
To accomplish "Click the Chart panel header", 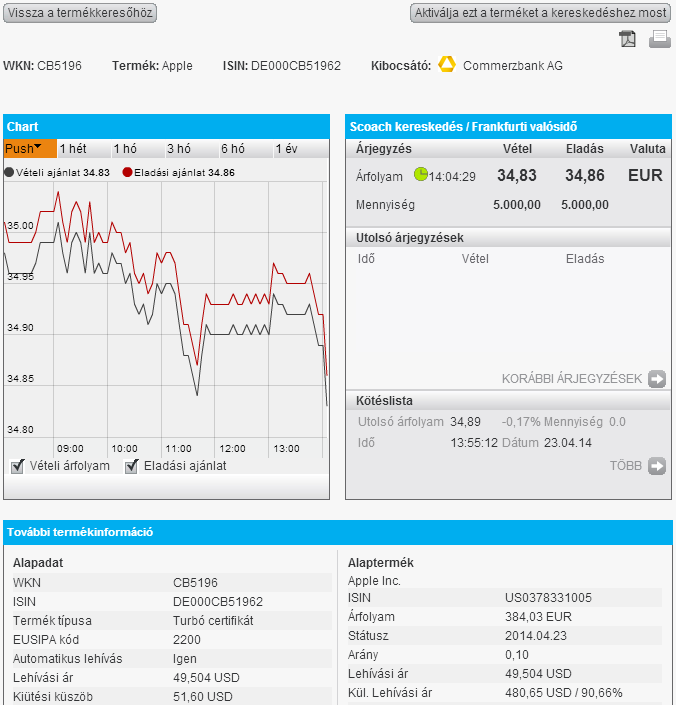I will click(x=166, y=126).
